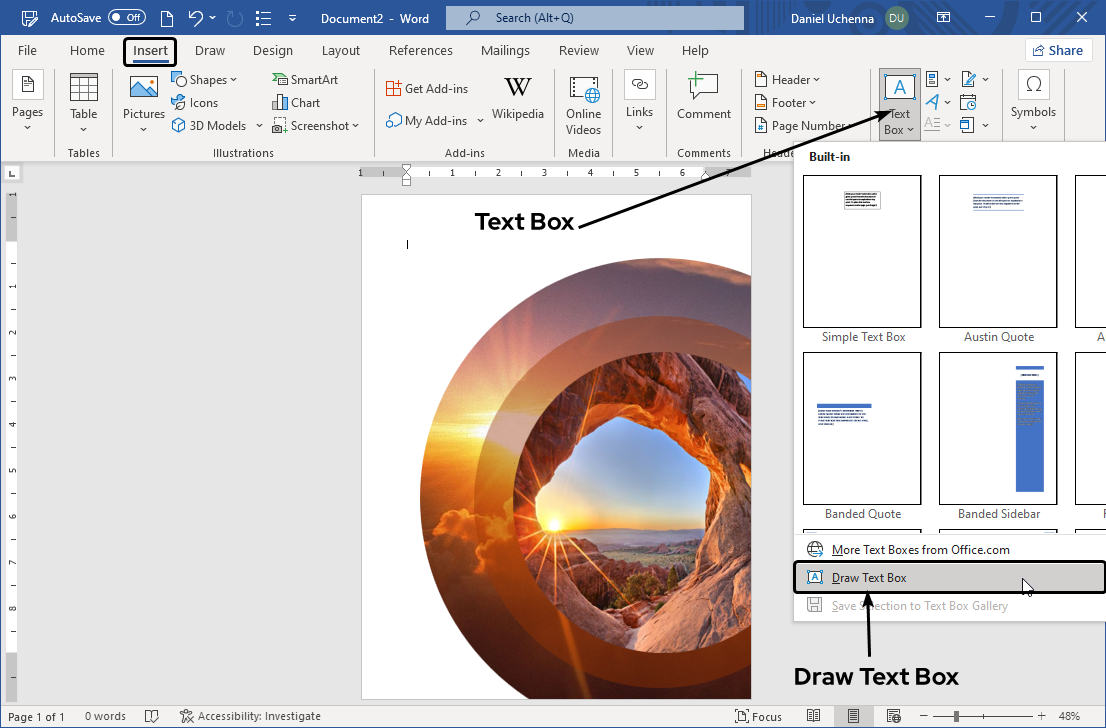Insert a Chart

click(296, 102)
